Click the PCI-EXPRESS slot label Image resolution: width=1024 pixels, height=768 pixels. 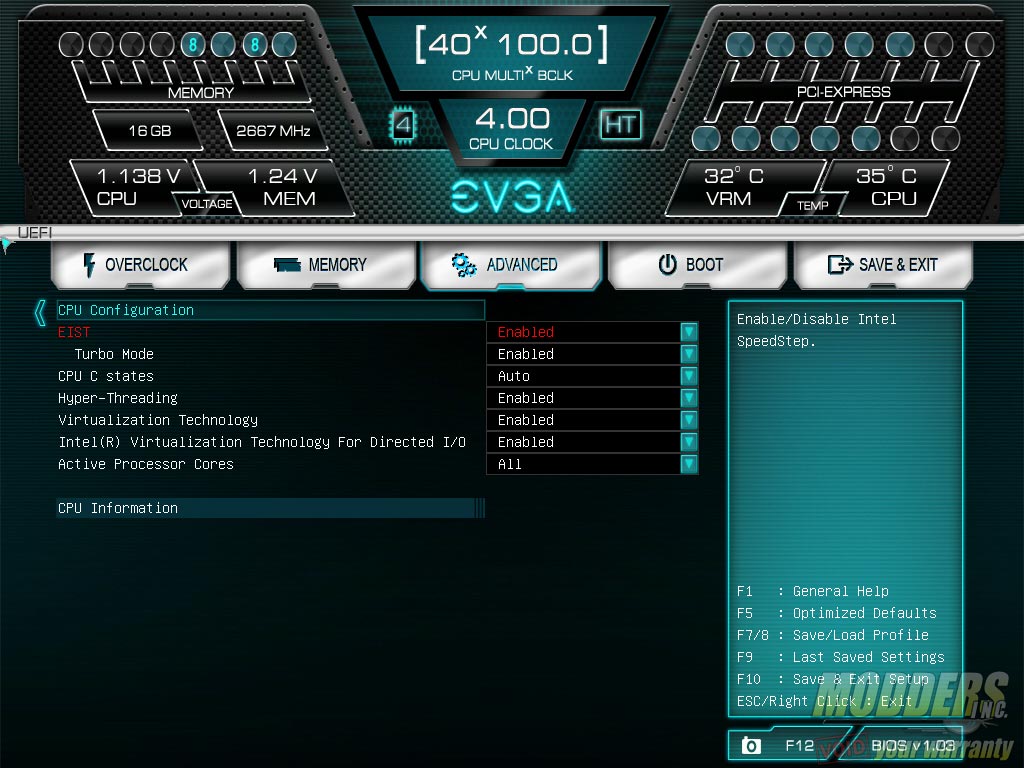pos(843,92)
